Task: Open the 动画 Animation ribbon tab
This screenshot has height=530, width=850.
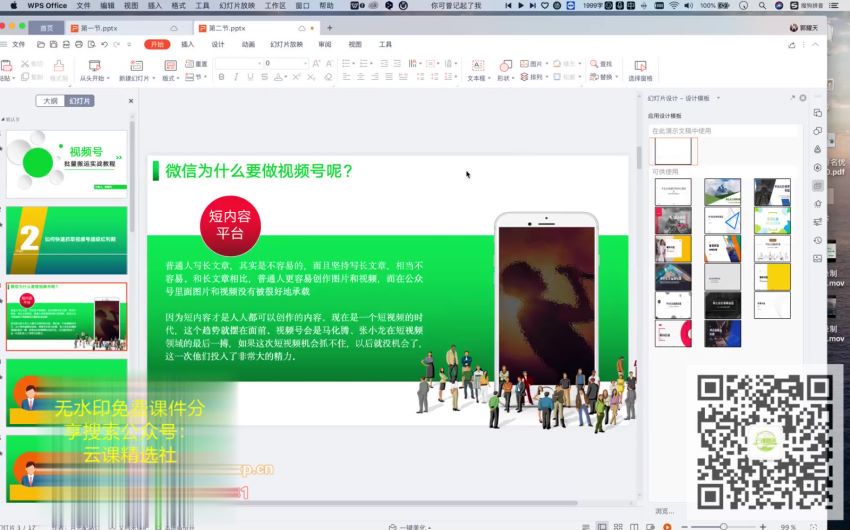Action: (248, 44)
